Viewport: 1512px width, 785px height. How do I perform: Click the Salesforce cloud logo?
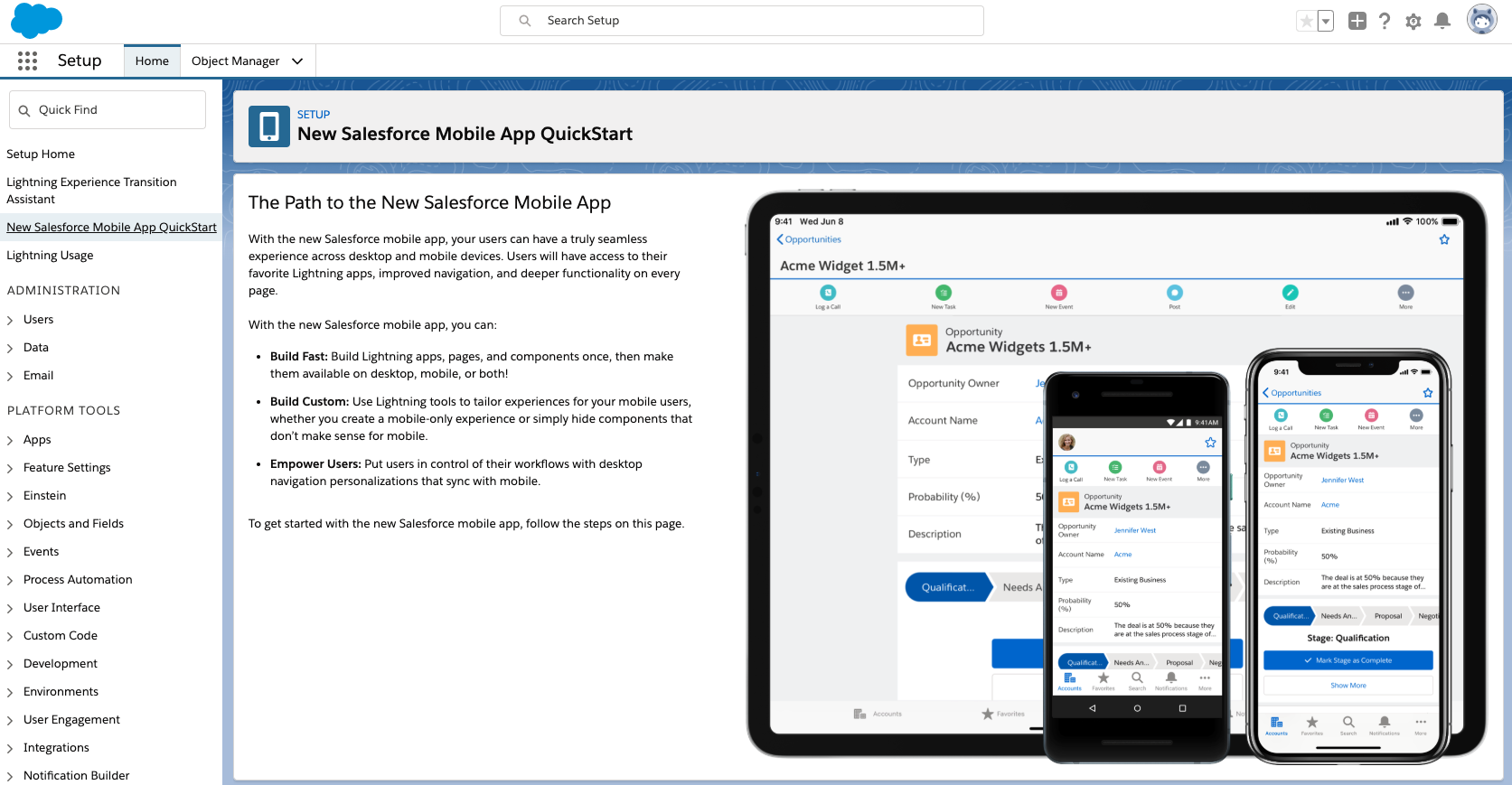point(36,21)
